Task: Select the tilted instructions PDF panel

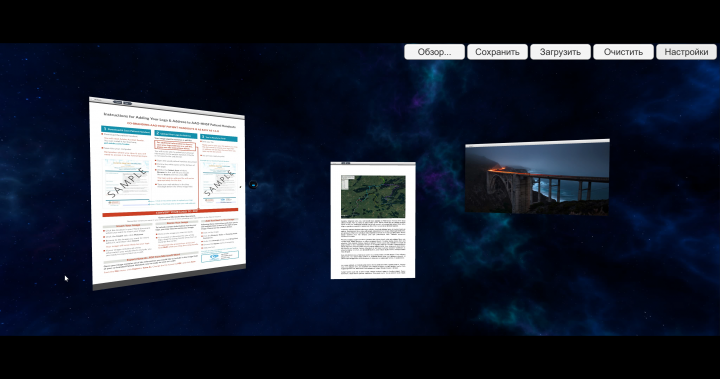Action: coord(168,193)
